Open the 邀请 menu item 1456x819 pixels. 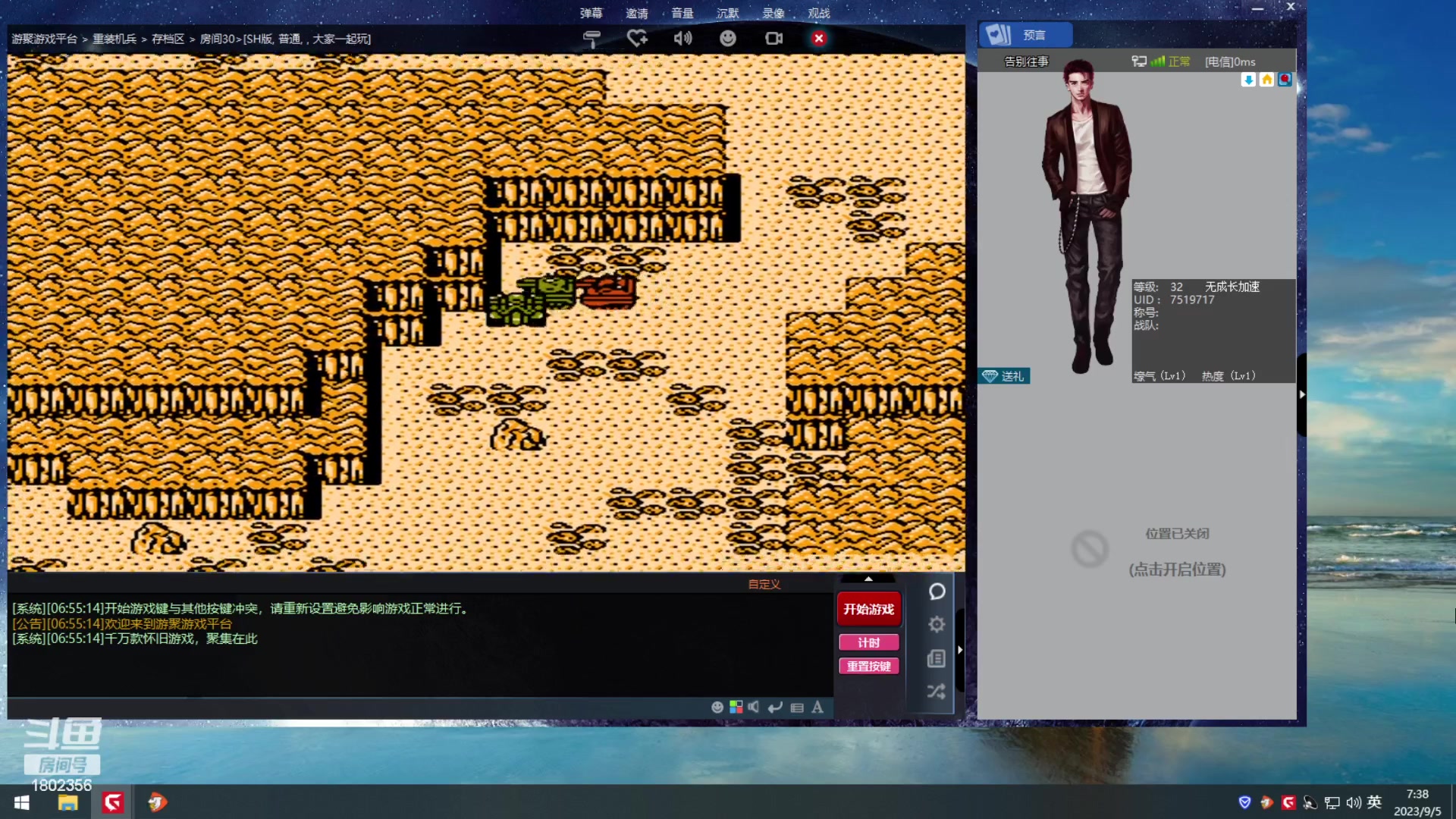(x=637, y=13)
